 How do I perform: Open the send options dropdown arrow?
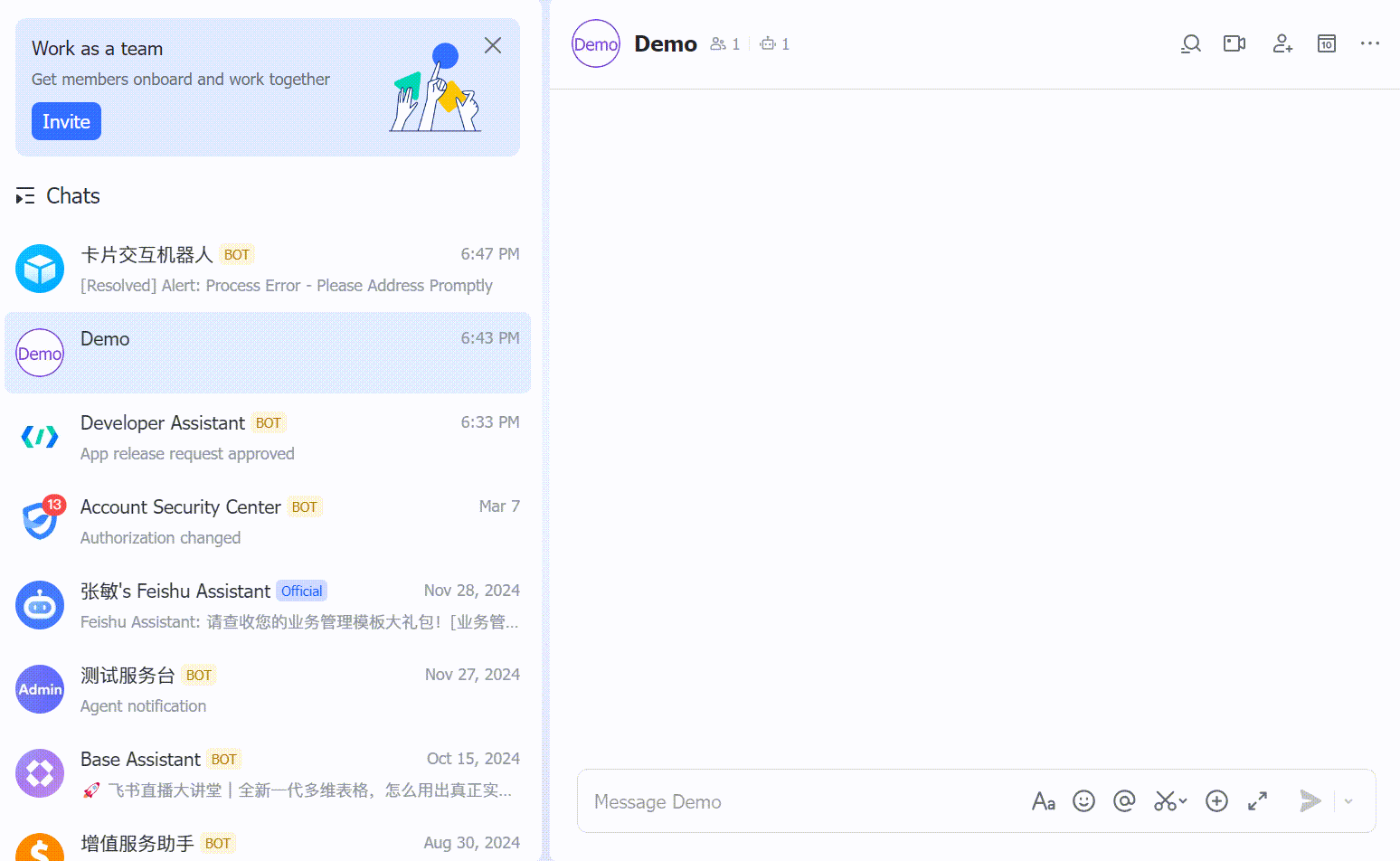1348,801
